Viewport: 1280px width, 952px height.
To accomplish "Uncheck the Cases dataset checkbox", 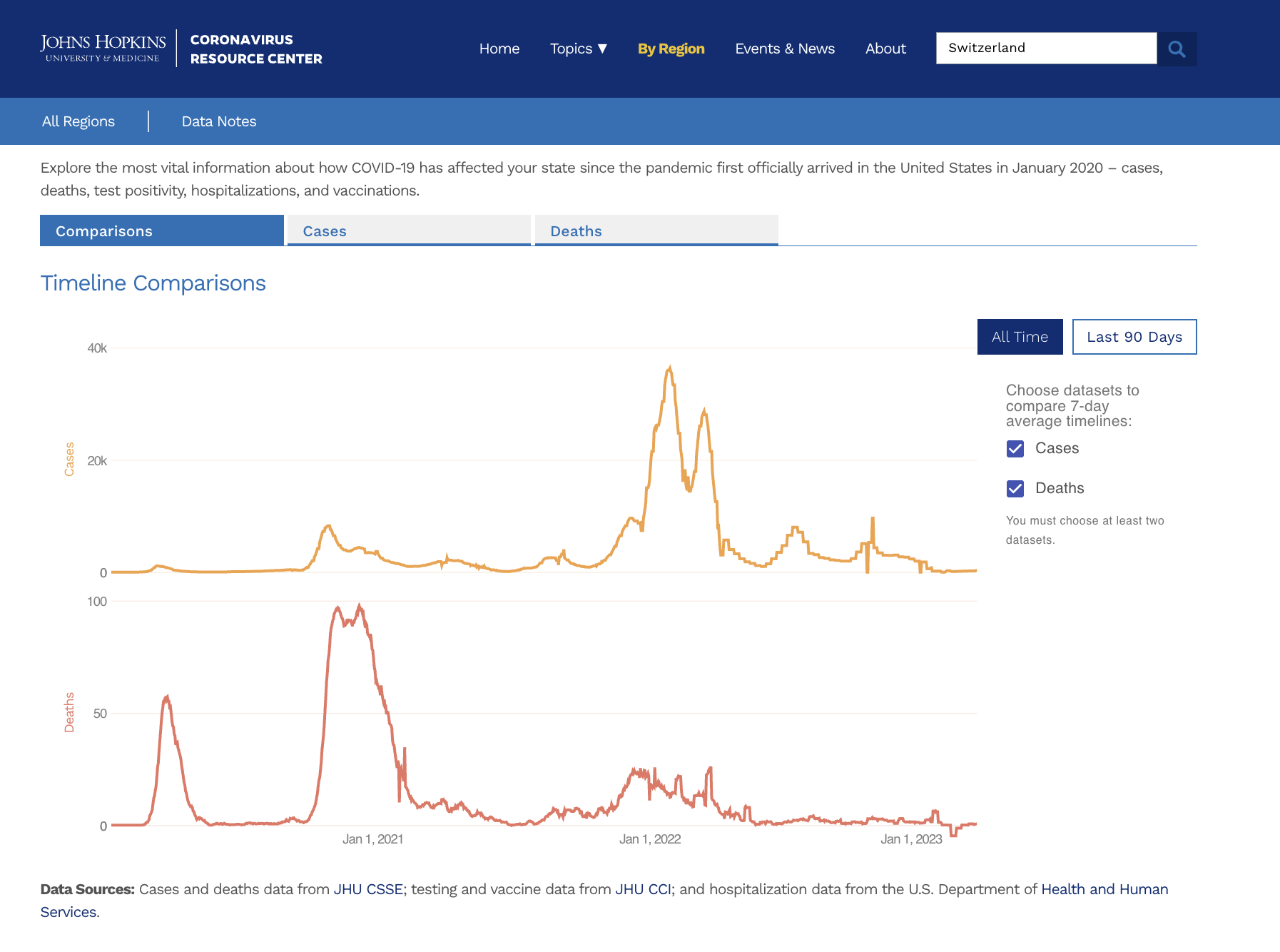I will [1015, 448].
